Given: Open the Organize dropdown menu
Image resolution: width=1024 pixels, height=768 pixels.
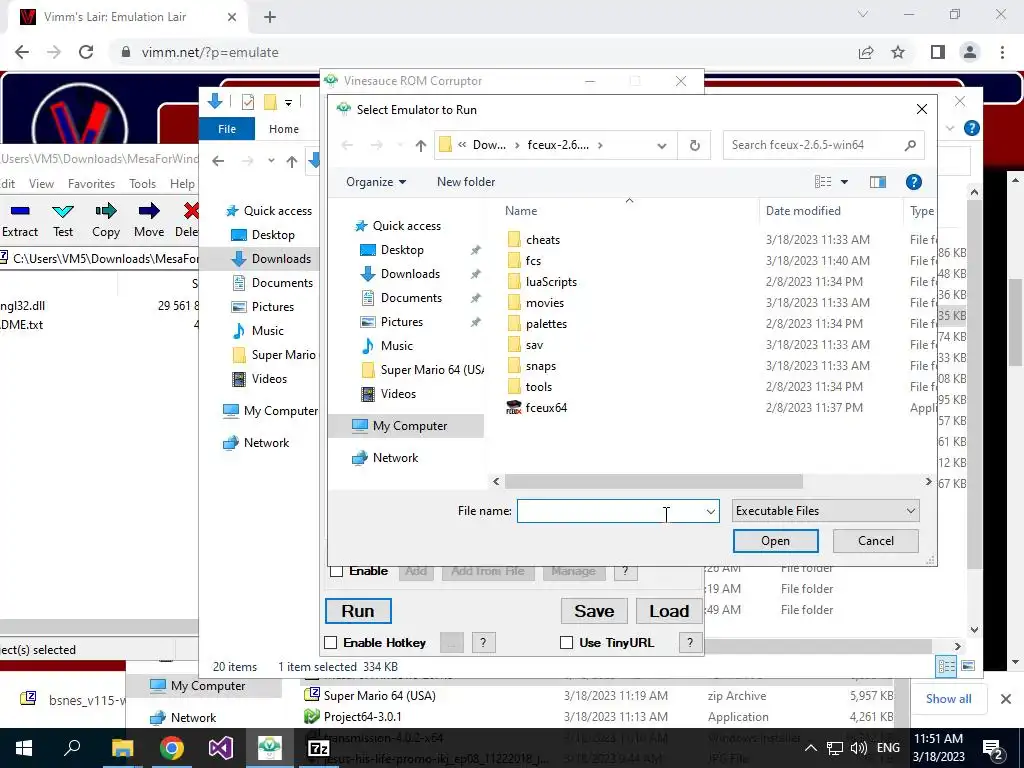Looking at the screenshot, I should [x=376, y=182].
